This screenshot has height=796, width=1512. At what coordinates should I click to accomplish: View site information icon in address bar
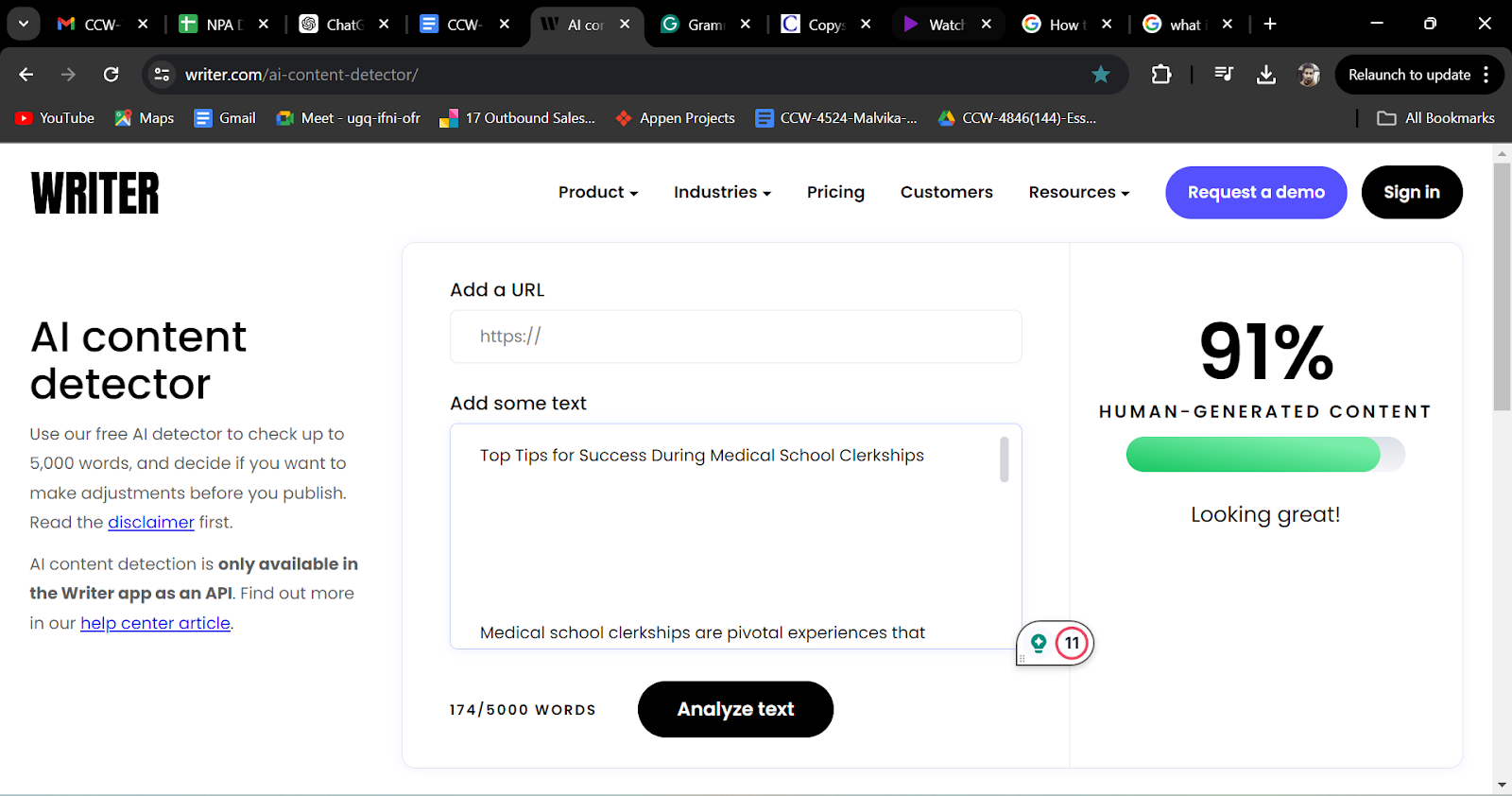coord(162,75)
